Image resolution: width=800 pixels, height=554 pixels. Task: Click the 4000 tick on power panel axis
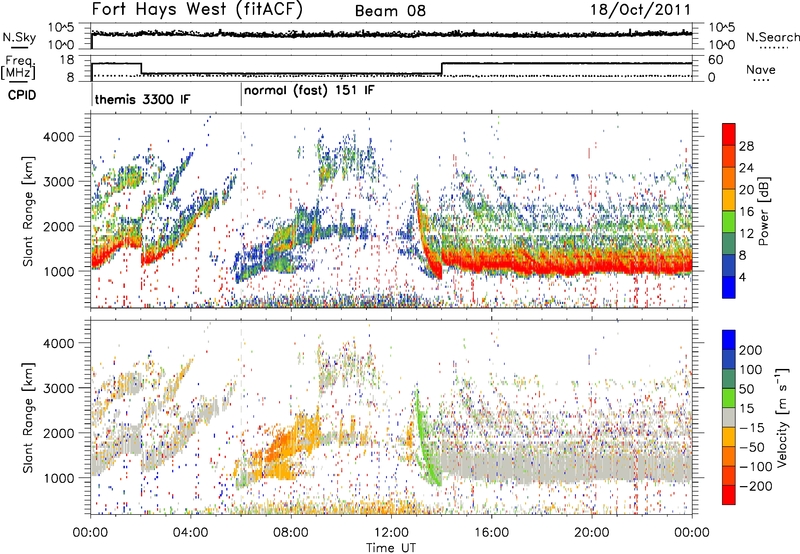point(58,137)
